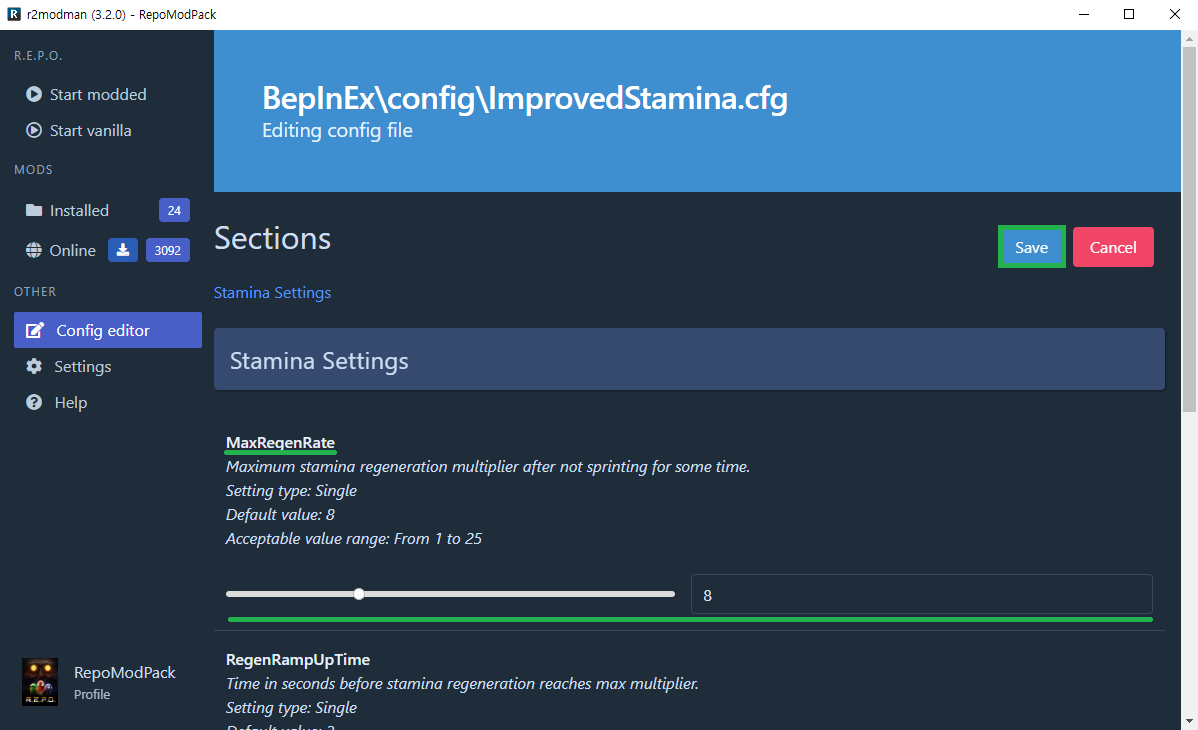Click the Installed folder icon
The image size is (1198, 730).
(34, 210)
